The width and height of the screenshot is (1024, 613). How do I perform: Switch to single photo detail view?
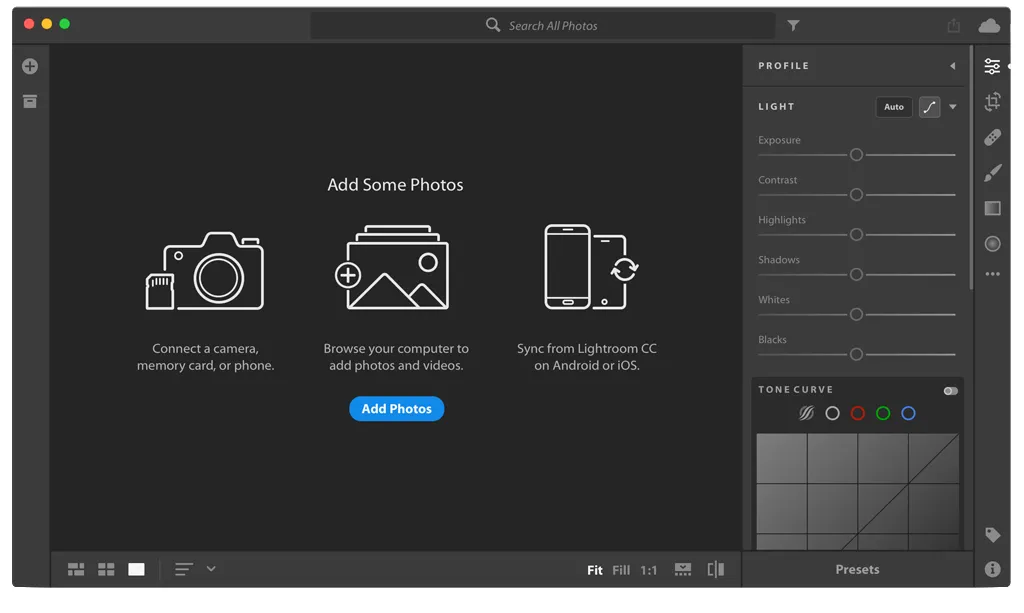click(136, 569)
